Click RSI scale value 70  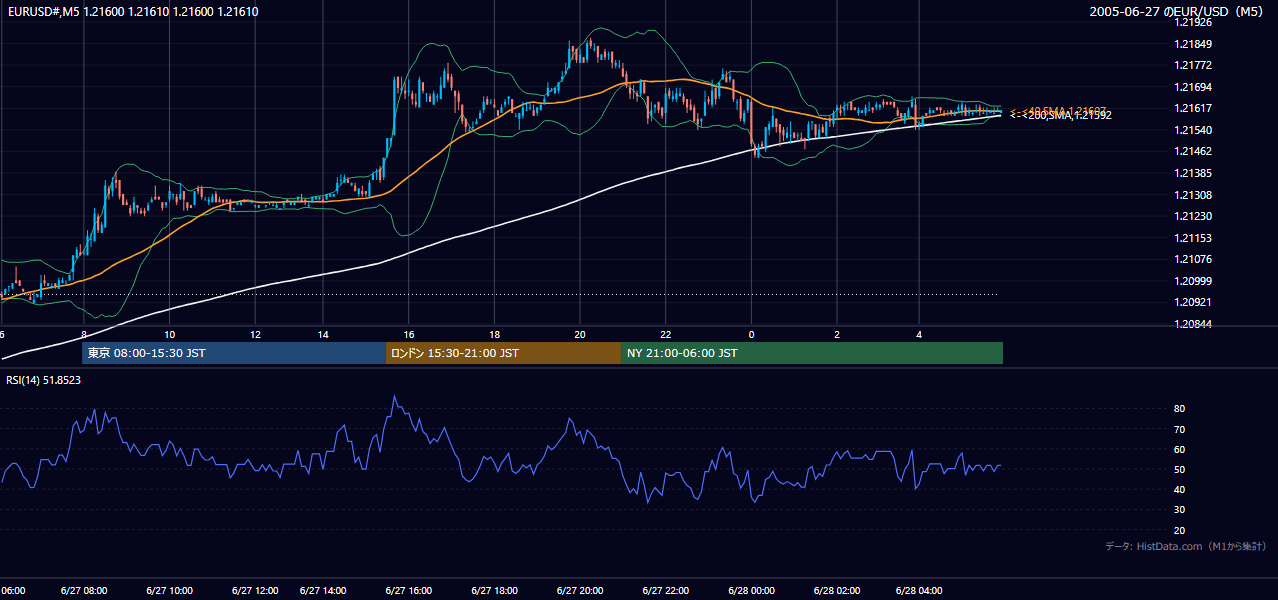coord(1180,429)
